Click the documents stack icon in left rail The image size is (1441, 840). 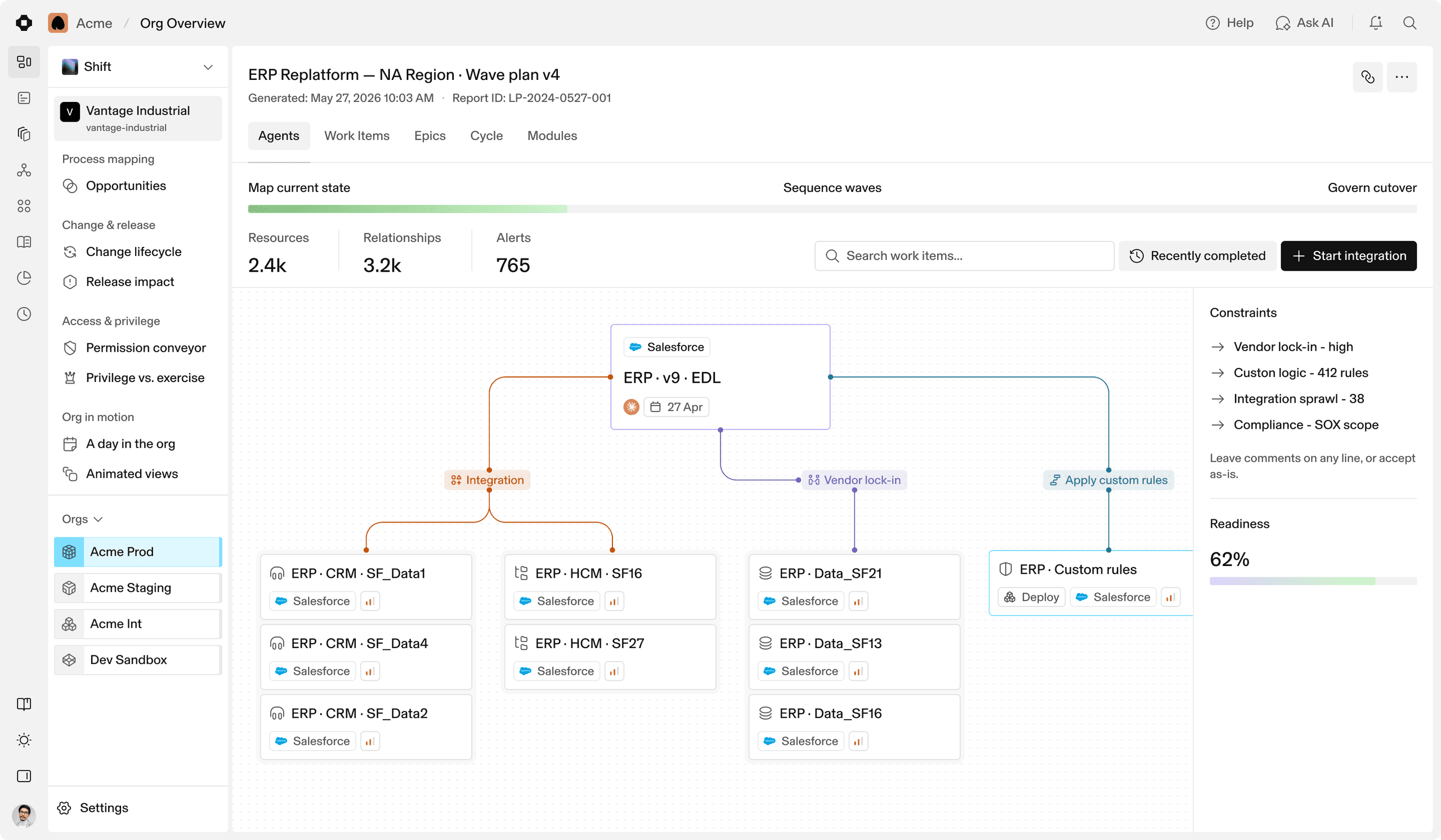click(24, 134)
